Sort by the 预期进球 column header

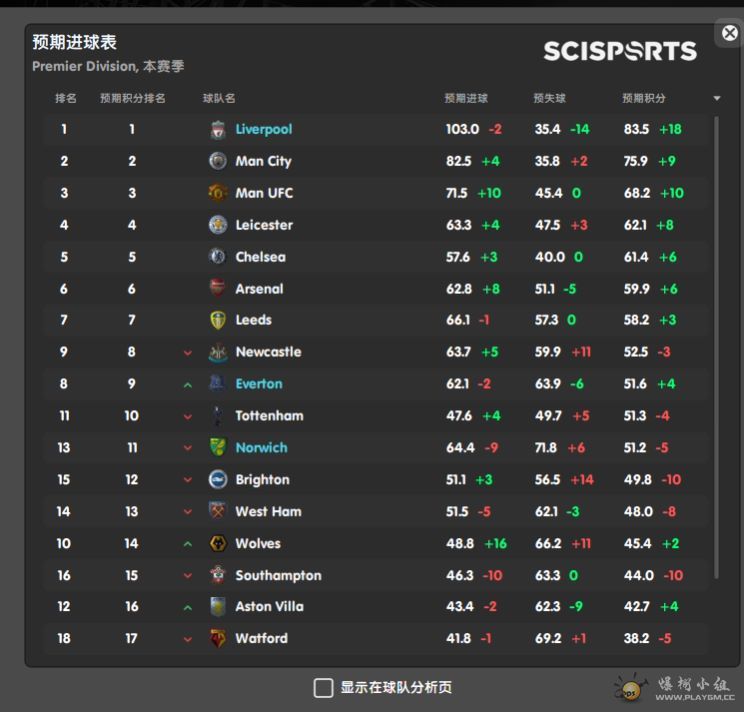466,98
